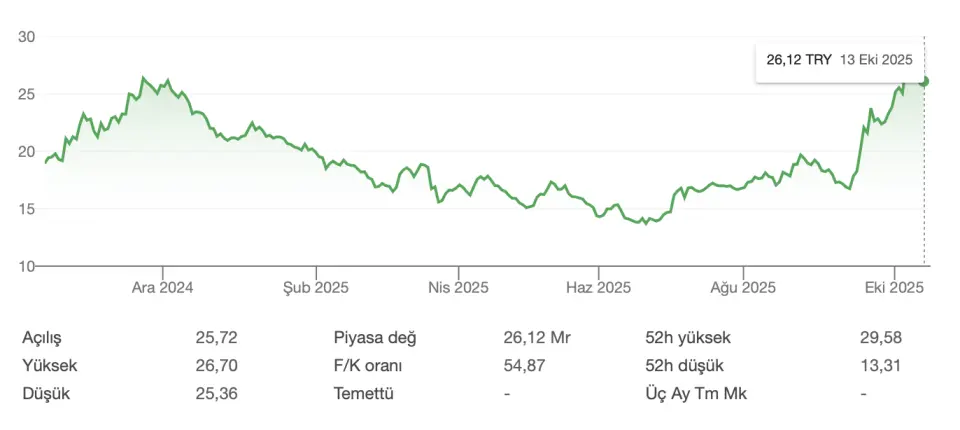Select the Şub 2025 axis label
The height and width of the screenshot is (430, 960).
[x=317, y=288]
